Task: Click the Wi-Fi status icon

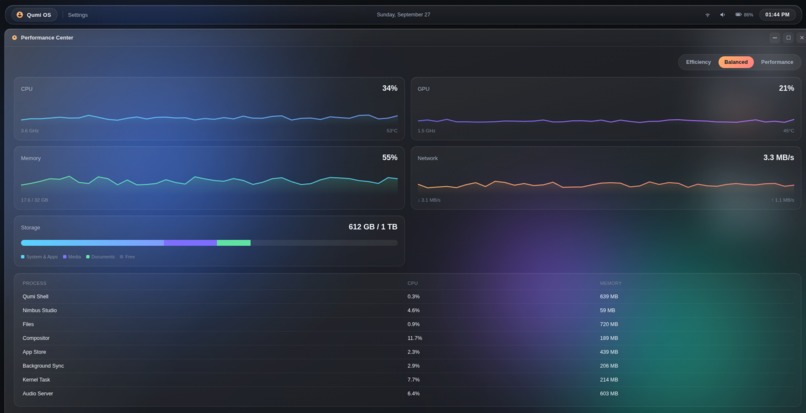Action: 707,15
